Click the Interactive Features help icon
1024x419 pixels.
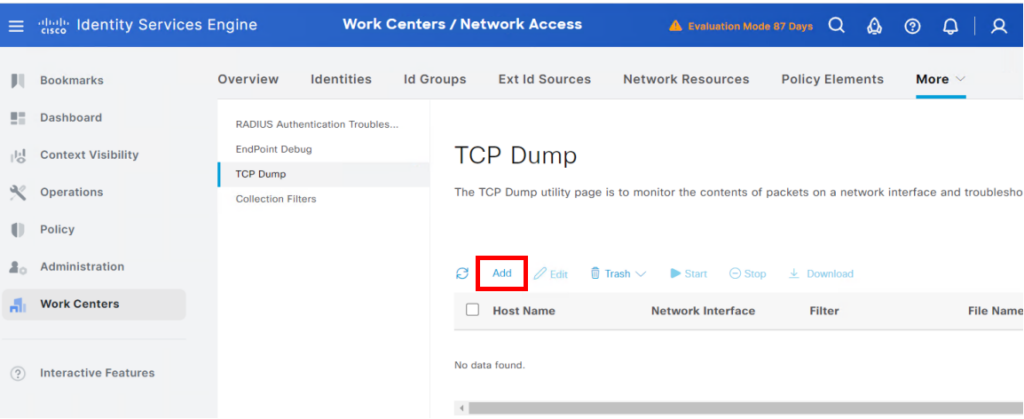(17, 373)
